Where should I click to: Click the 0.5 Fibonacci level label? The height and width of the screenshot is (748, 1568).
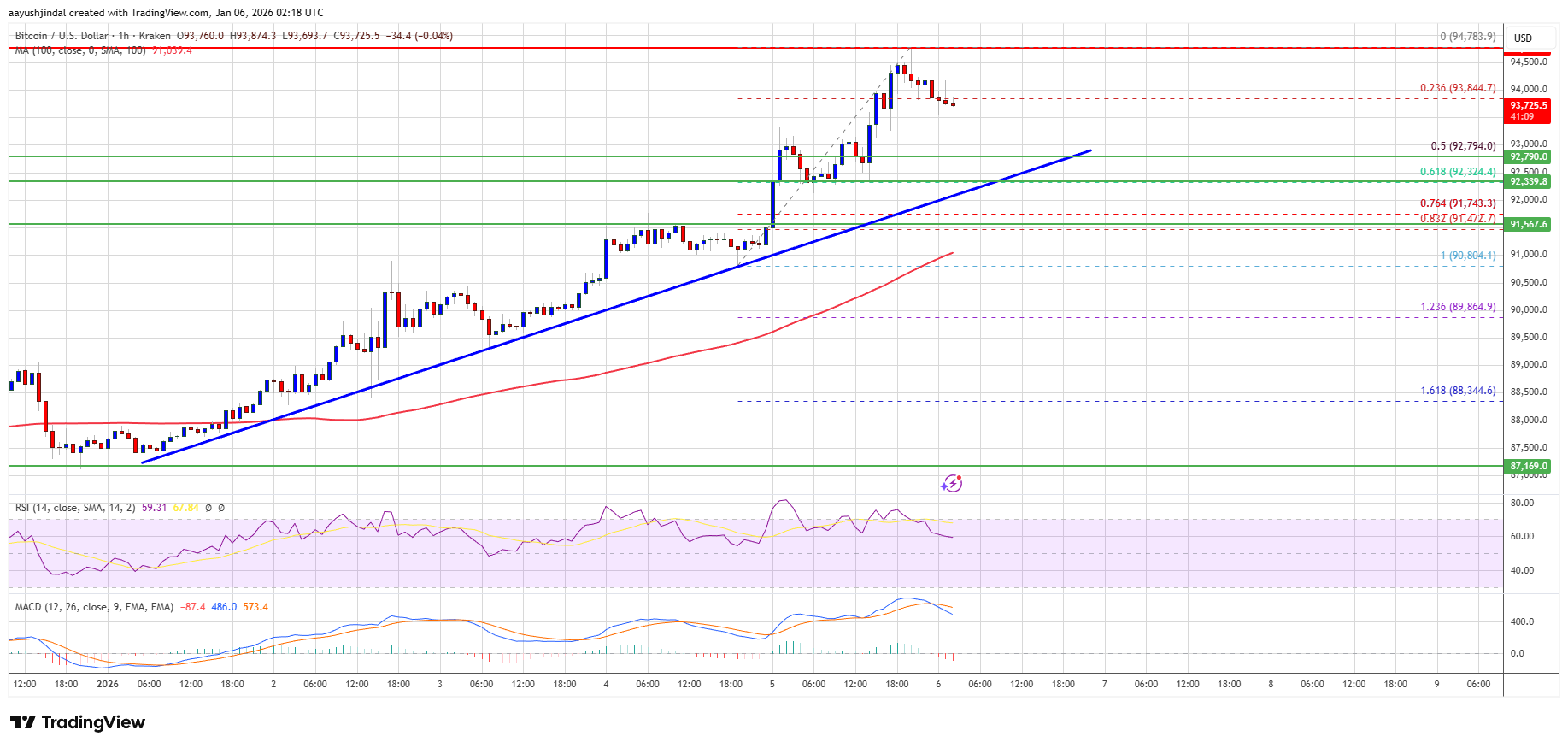pyautogui.click(x=1463, y=146)
